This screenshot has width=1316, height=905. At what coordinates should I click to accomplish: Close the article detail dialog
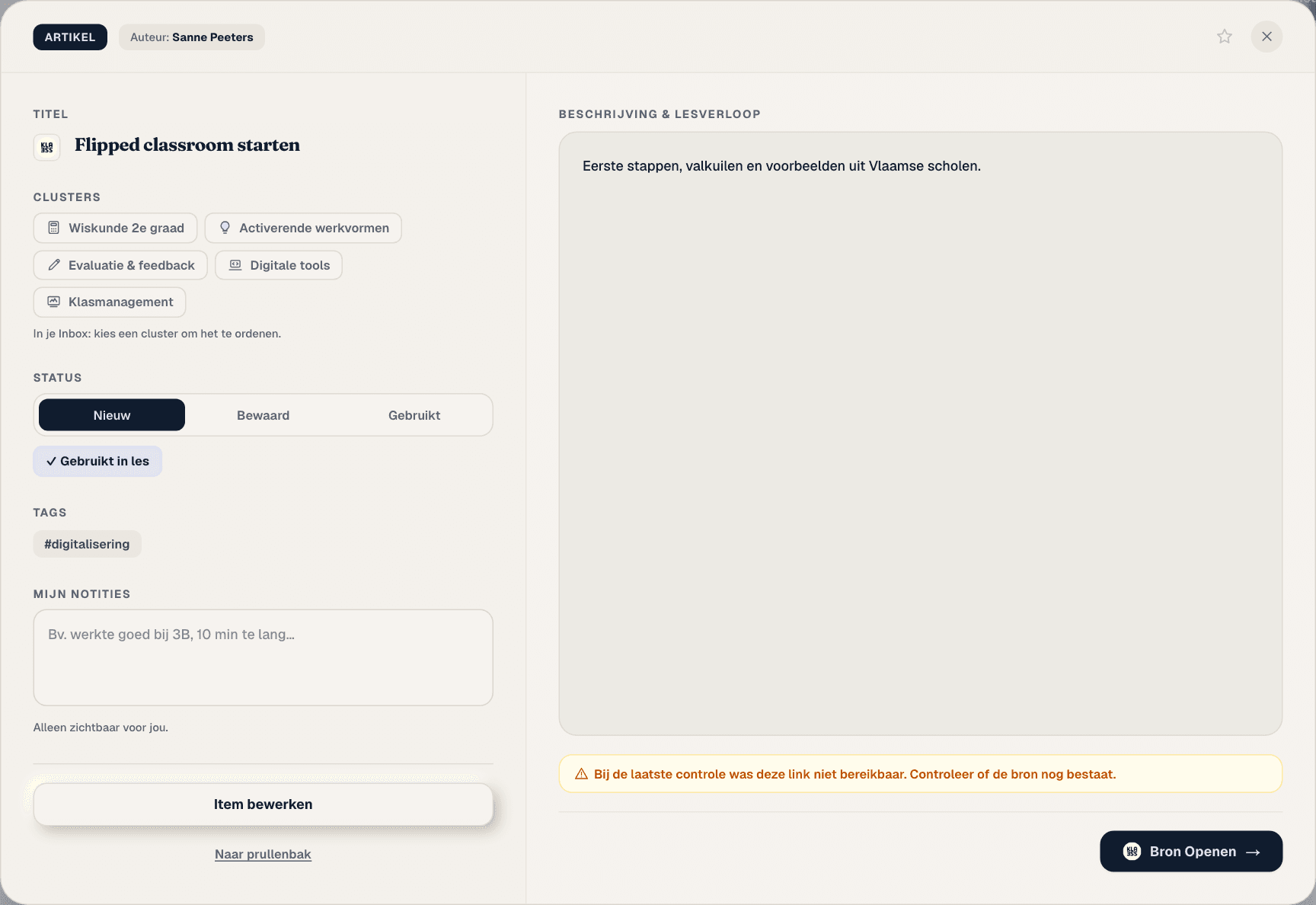click(x=1266, y=37)
